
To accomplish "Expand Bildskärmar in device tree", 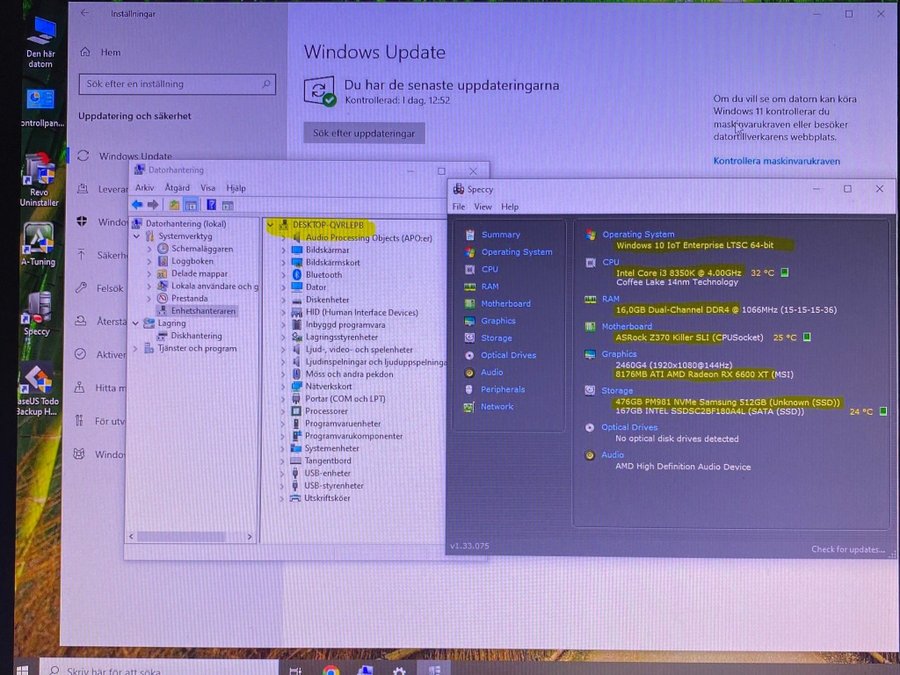I will tap(283, 250).
